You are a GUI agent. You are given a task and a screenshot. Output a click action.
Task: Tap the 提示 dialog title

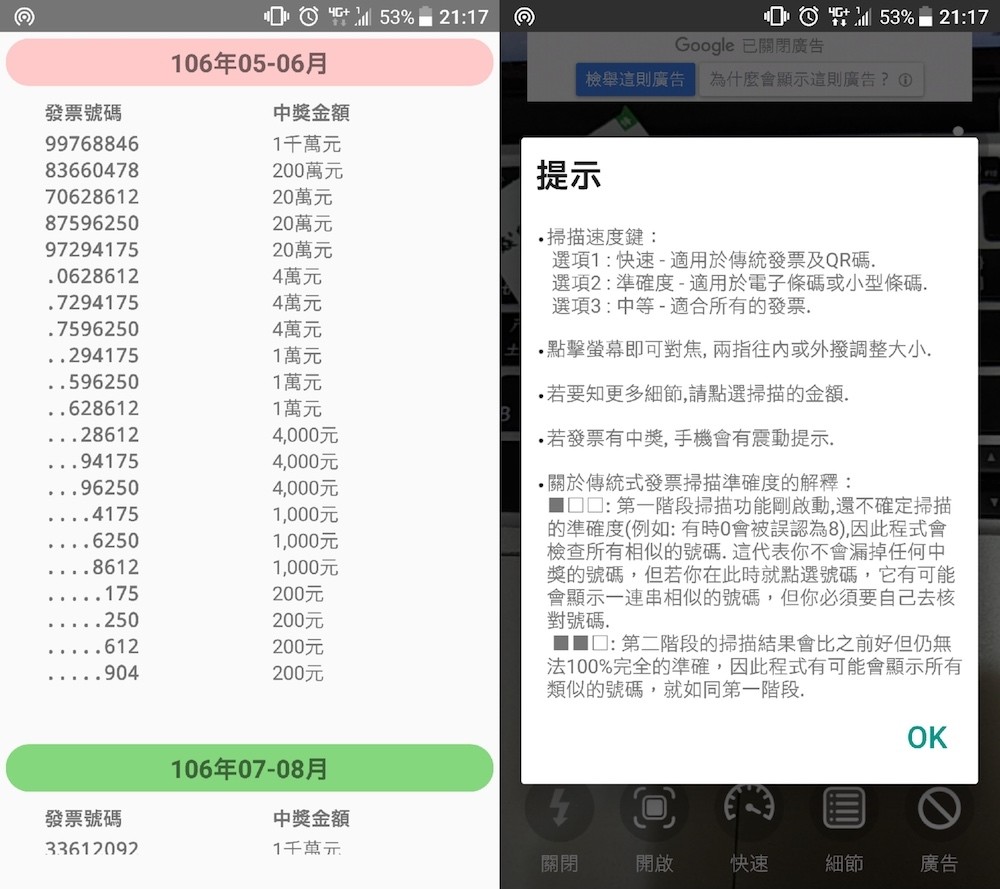point(569,175)
